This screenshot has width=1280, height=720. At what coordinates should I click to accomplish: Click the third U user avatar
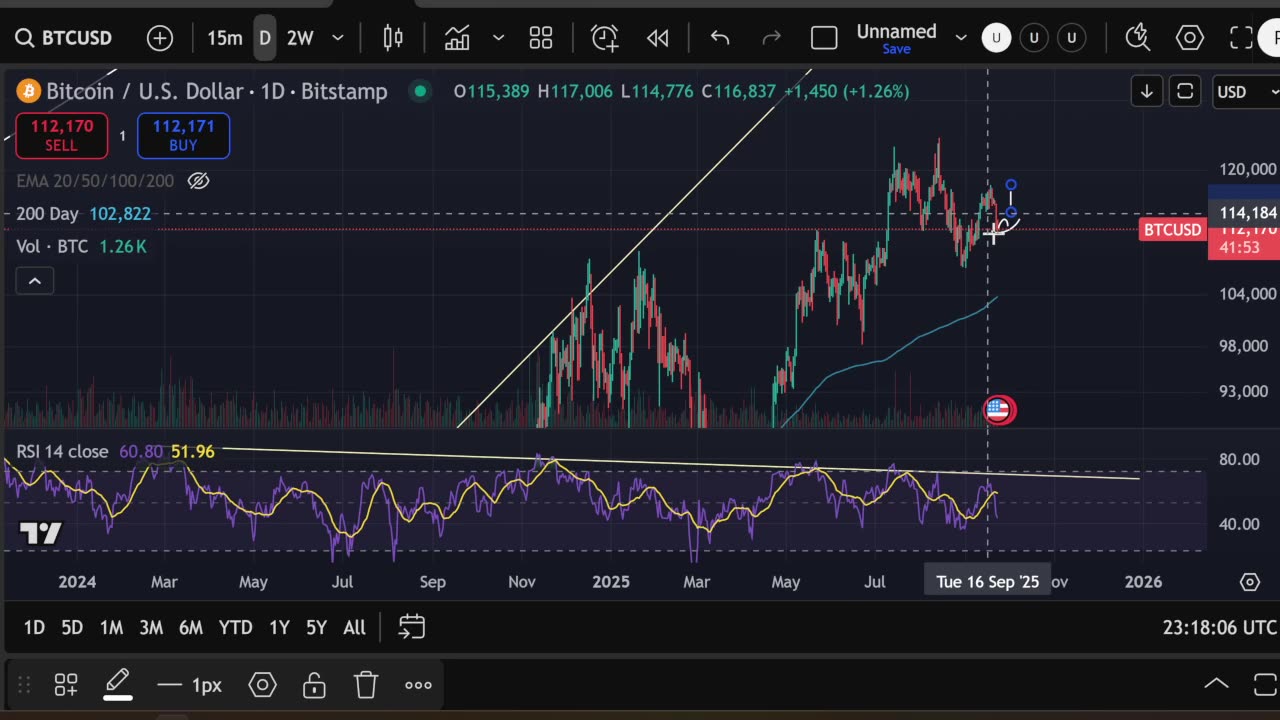pos(1072,38)
